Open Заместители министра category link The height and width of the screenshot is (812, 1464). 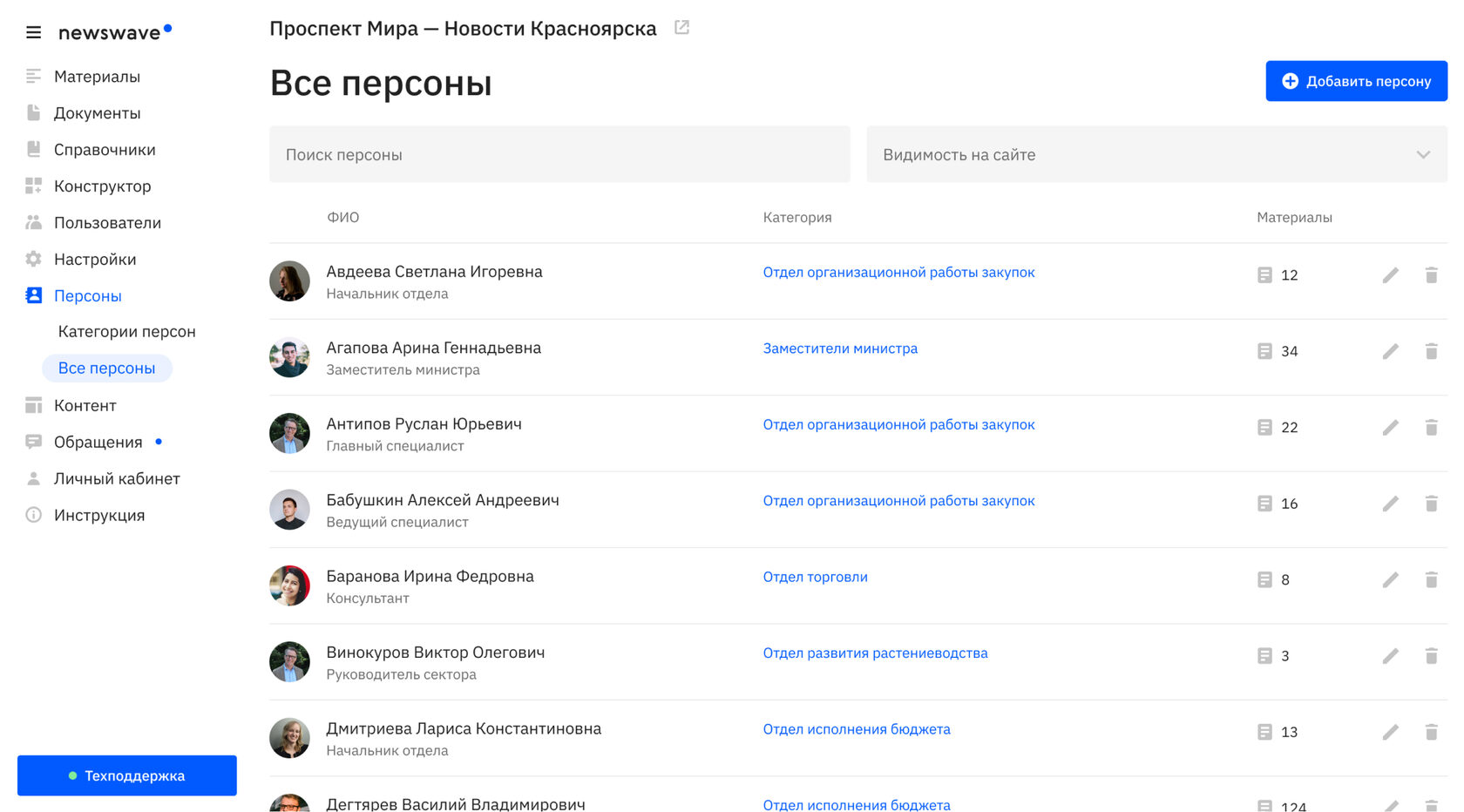[x=840, y=348]
